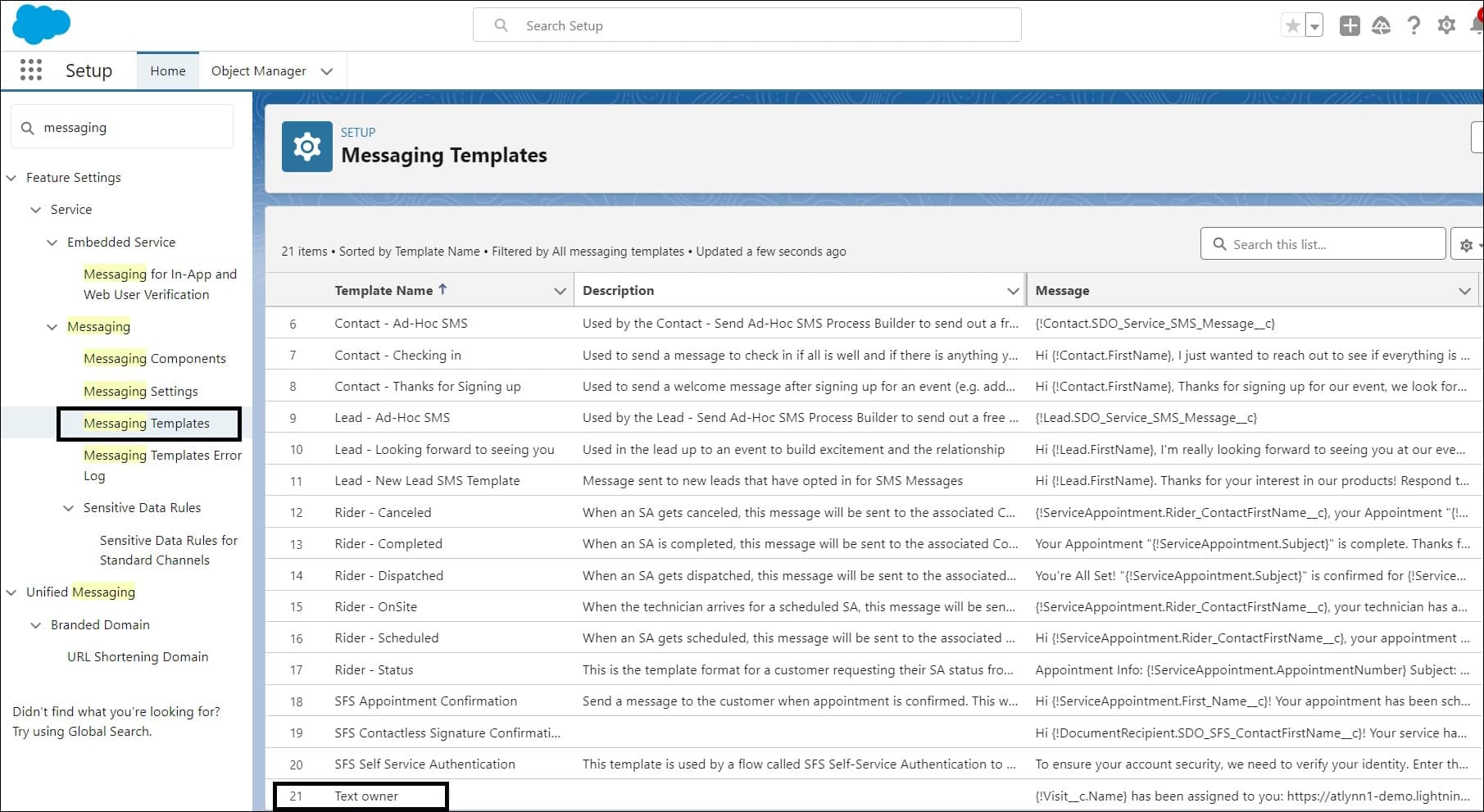The image size is (1484, 812).
Task: Click the Salesforce cloud logo
Action: (x=41, y=25)
